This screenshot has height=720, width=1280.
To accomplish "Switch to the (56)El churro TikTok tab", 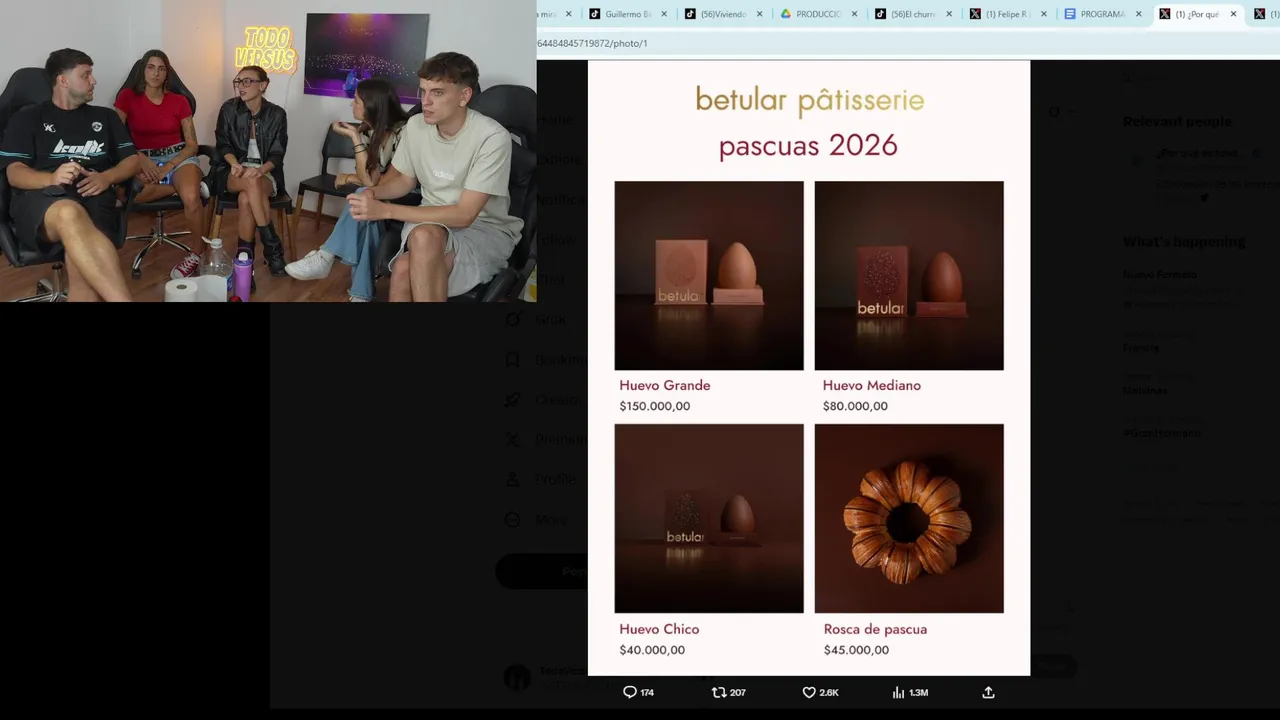I will pyautogui.click(x=912, y=14).
